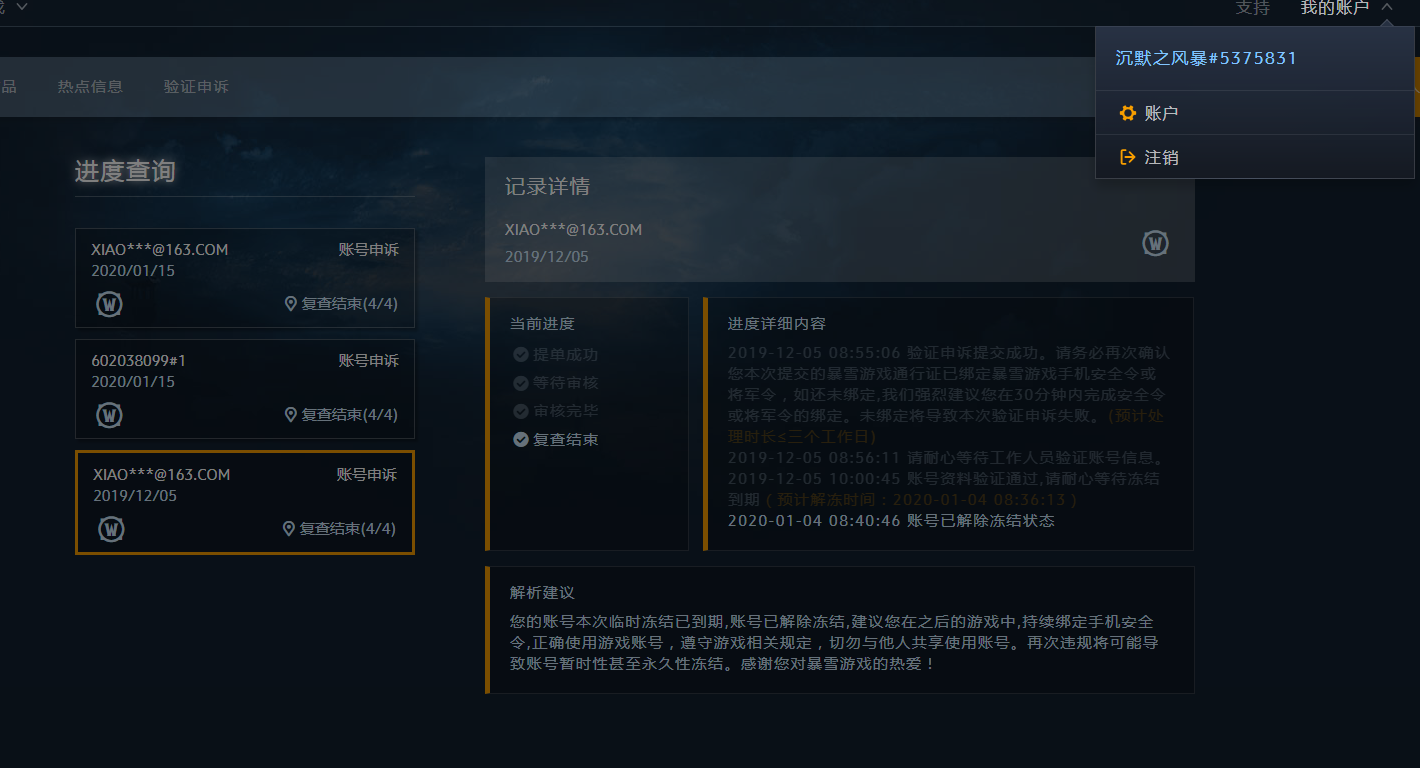Viewport: 1420px width, 768px height.
Task: Click the location pin in the 602038099#1 record
Action: click(x=291, y=415)
